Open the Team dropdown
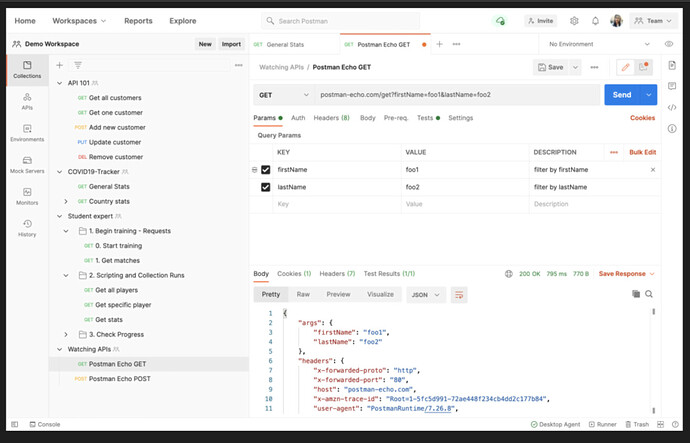This screenshot has width=690, height=443. [653, 21]
